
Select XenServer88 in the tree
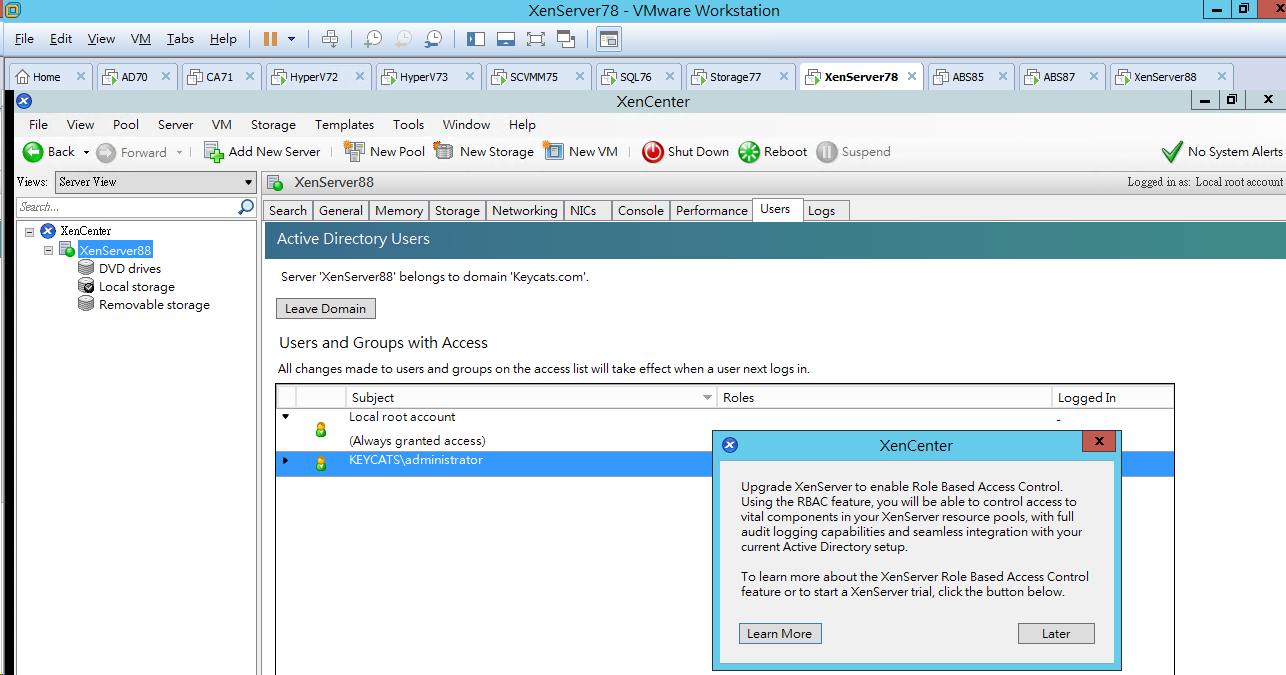[x=115, y=250]
